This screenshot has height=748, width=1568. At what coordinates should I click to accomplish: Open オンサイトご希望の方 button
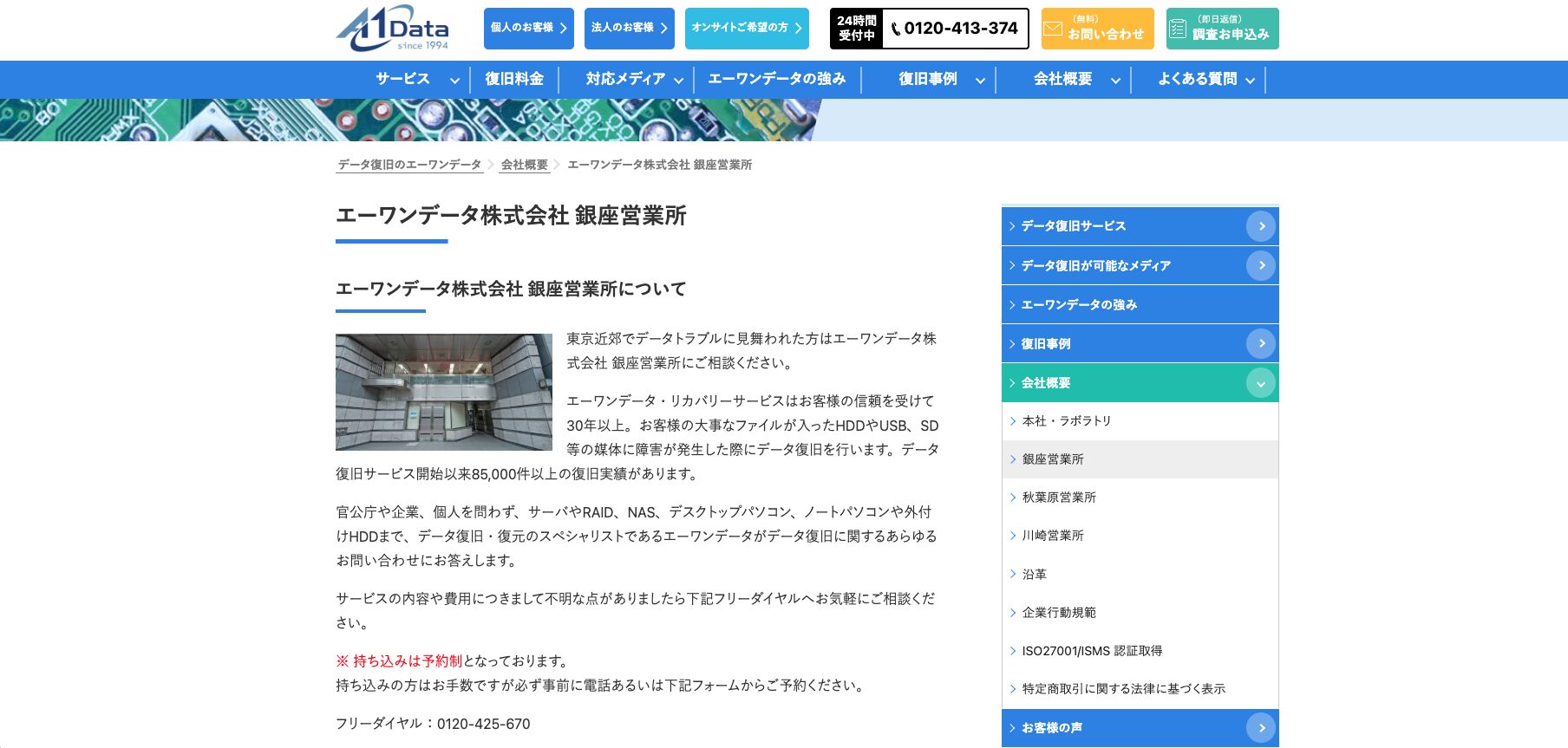coord(747,29)
